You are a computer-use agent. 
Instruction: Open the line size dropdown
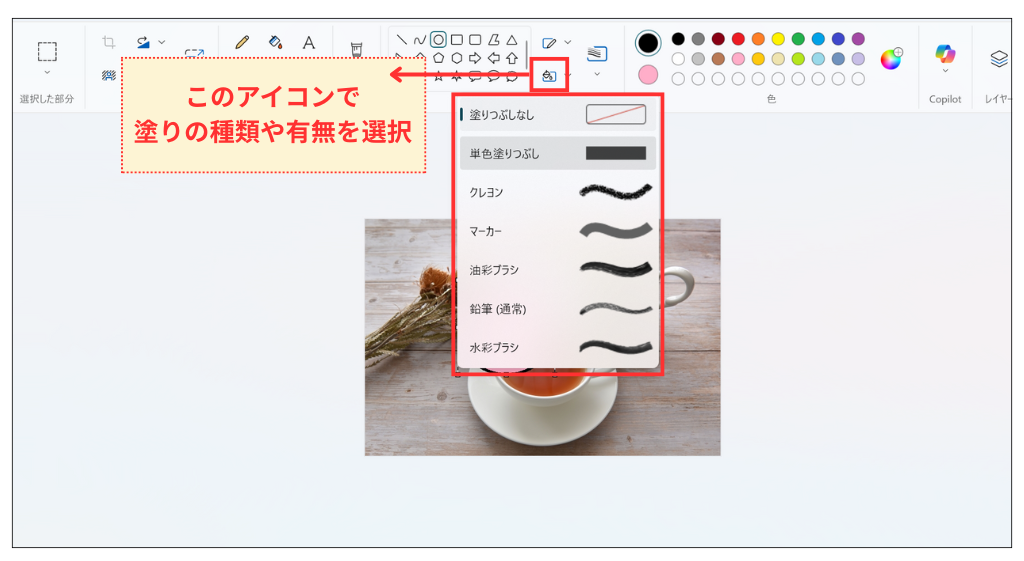(597, 73)
